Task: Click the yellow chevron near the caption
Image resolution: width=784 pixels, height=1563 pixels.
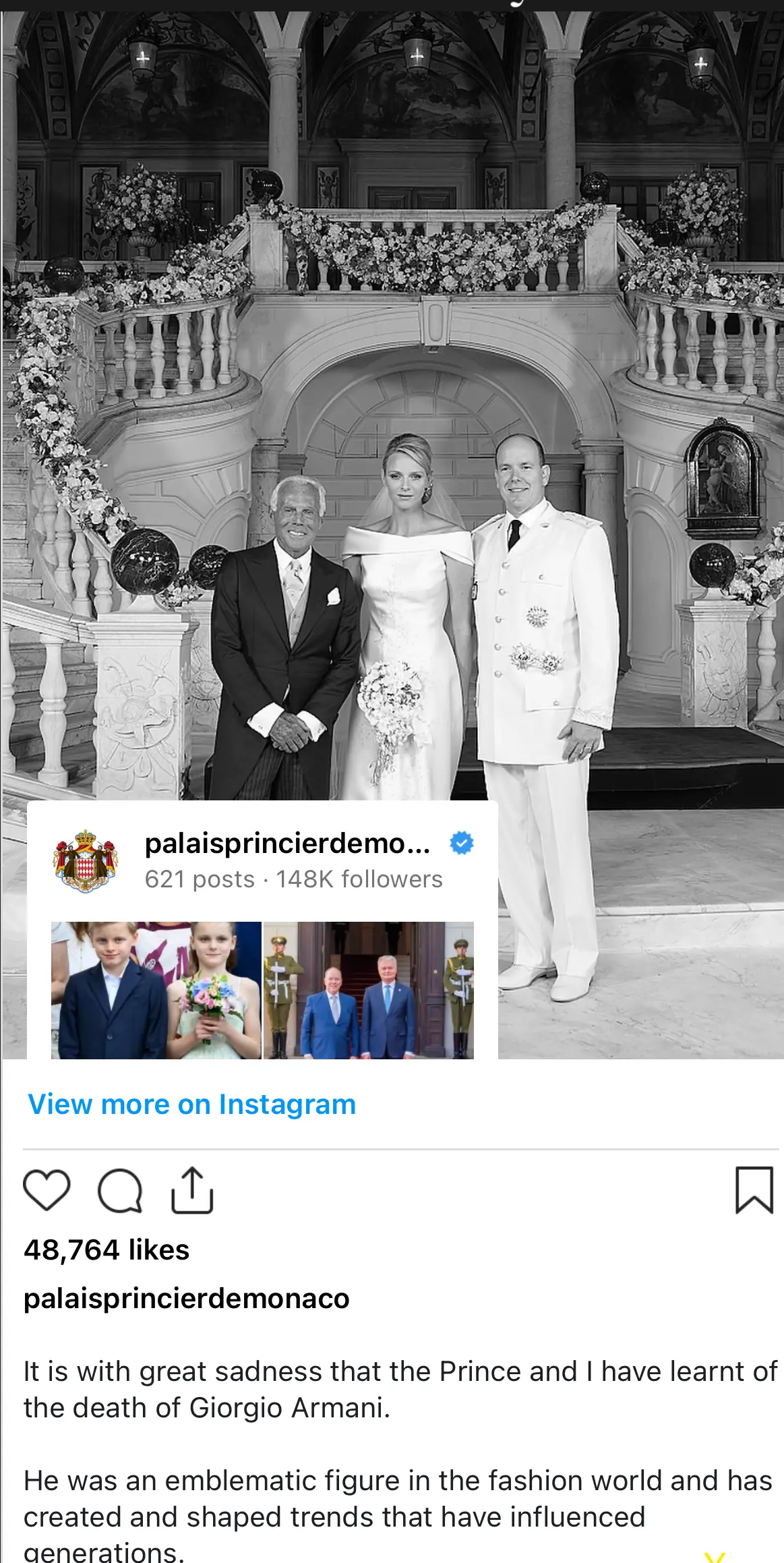Action: (715, 1556)
